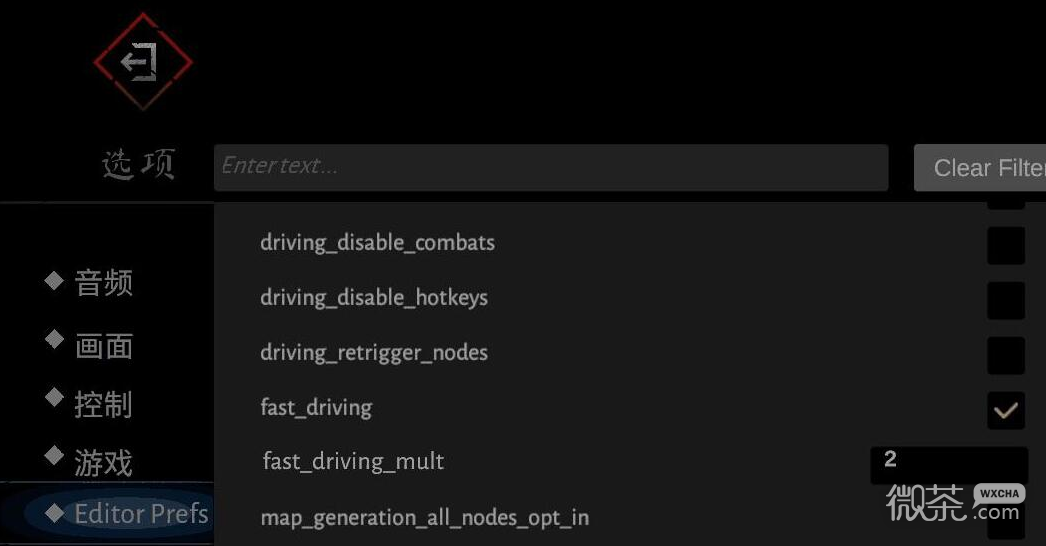The width and height of the screenshot is (1046, 546).
Task: Select the diamond bullet beside 音频
Action: tap(54, 281)
